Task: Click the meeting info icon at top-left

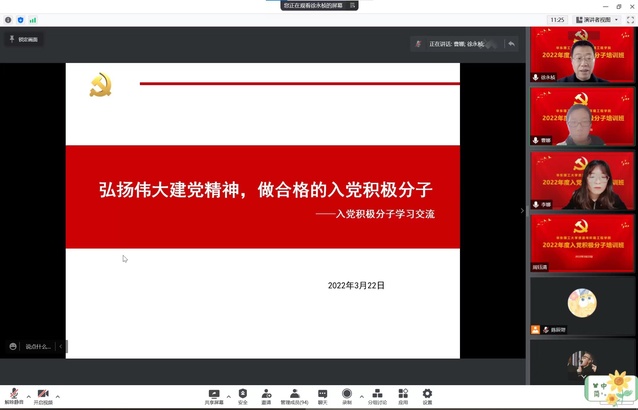Action: tap(8, 19)
